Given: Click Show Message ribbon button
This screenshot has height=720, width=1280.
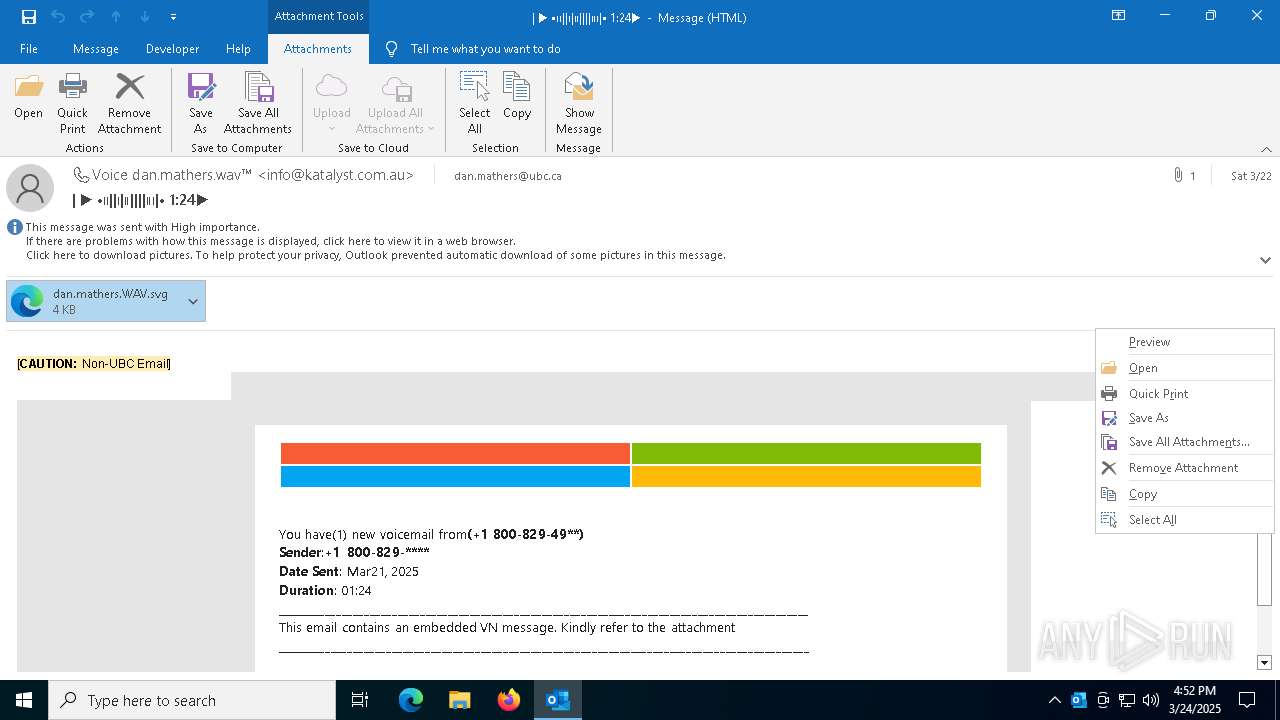Looking at the screenshot, I should pyautogui.click(x=579, y=103).
